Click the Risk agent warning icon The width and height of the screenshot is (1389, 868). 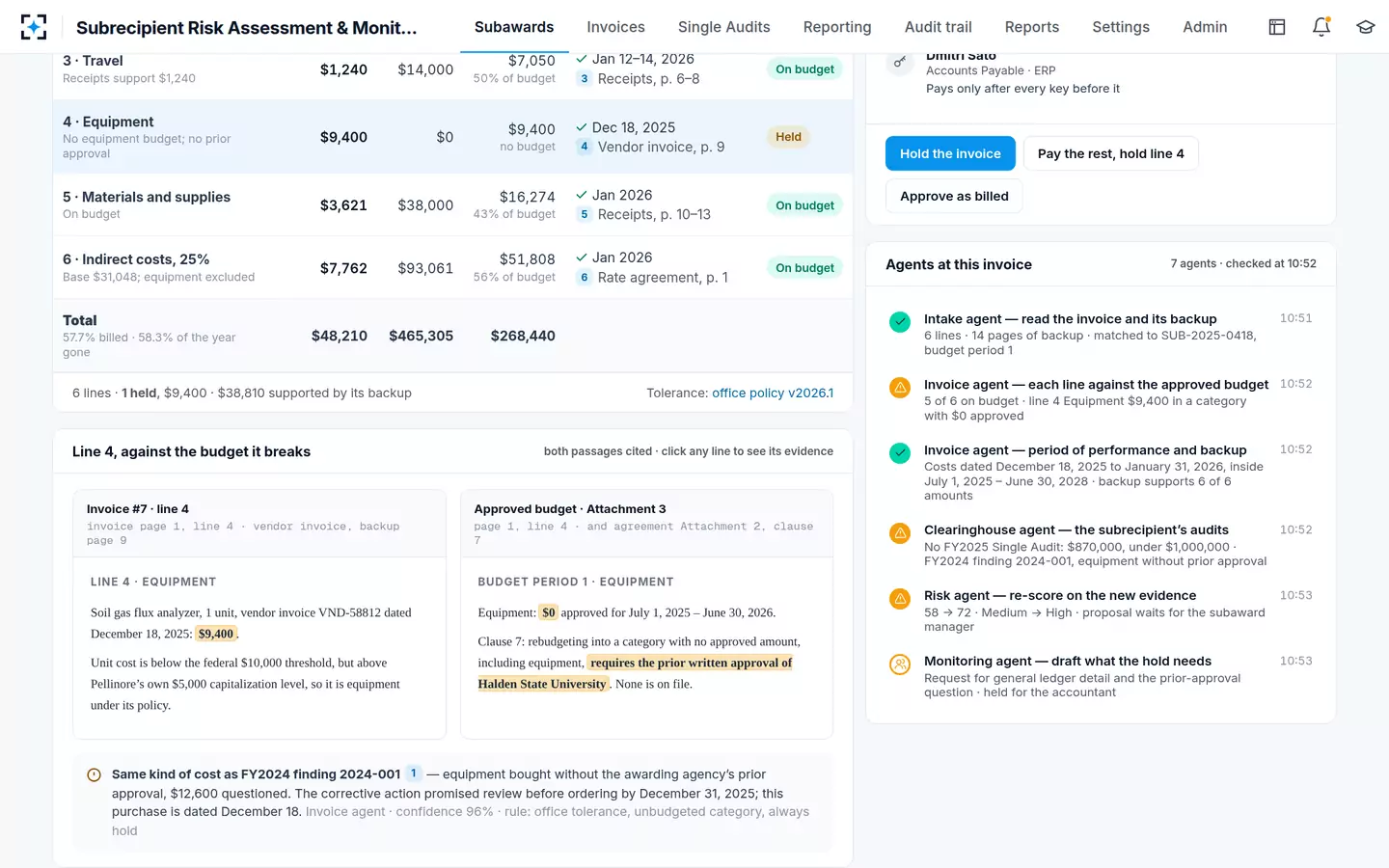click(900, 599)
